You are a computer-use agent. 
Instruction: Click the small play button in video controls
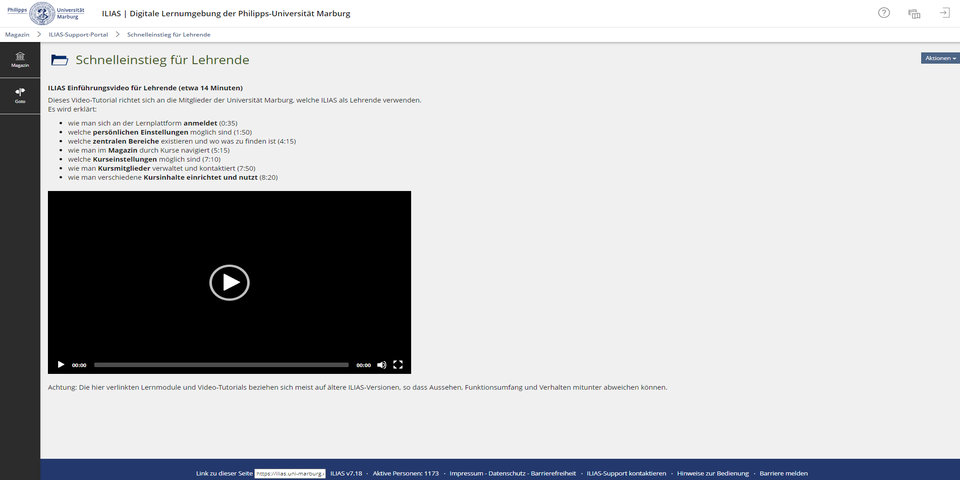point(61,364)
